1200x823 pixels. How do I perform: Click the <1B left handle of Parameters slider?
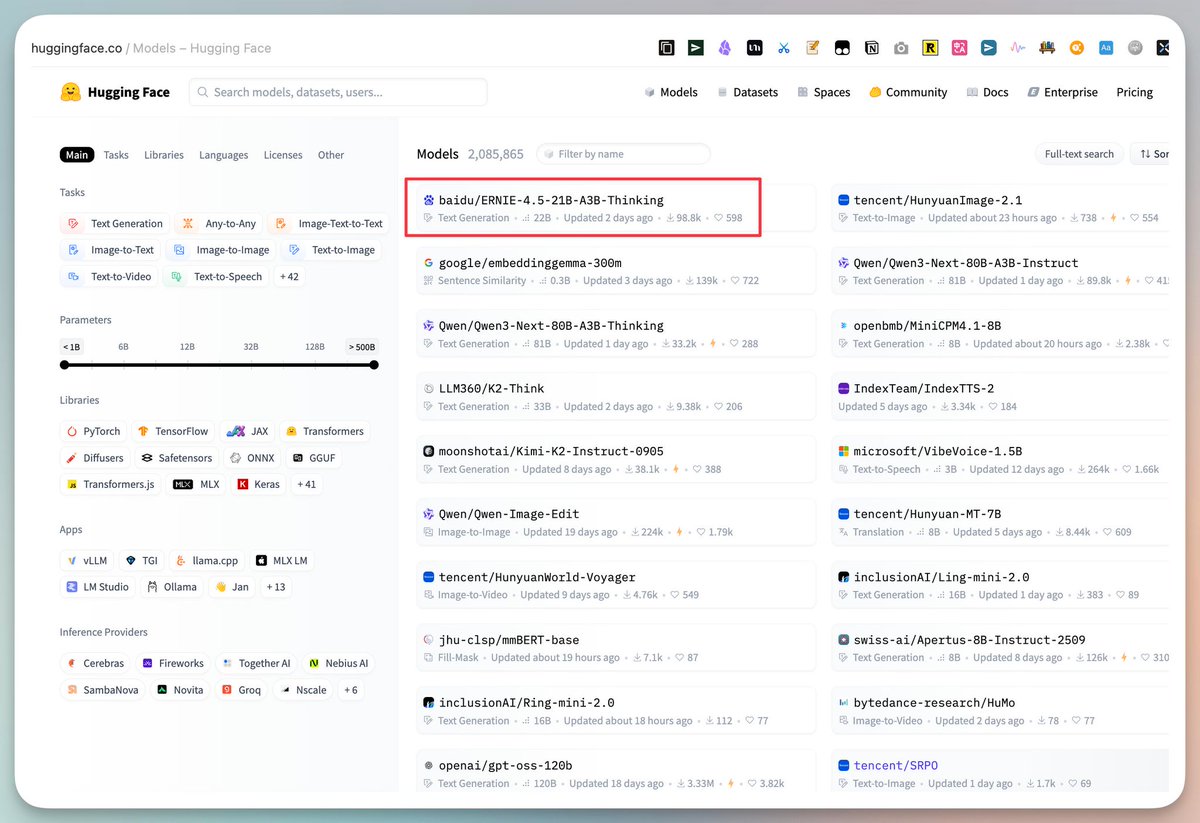click(x=65, y=365)
